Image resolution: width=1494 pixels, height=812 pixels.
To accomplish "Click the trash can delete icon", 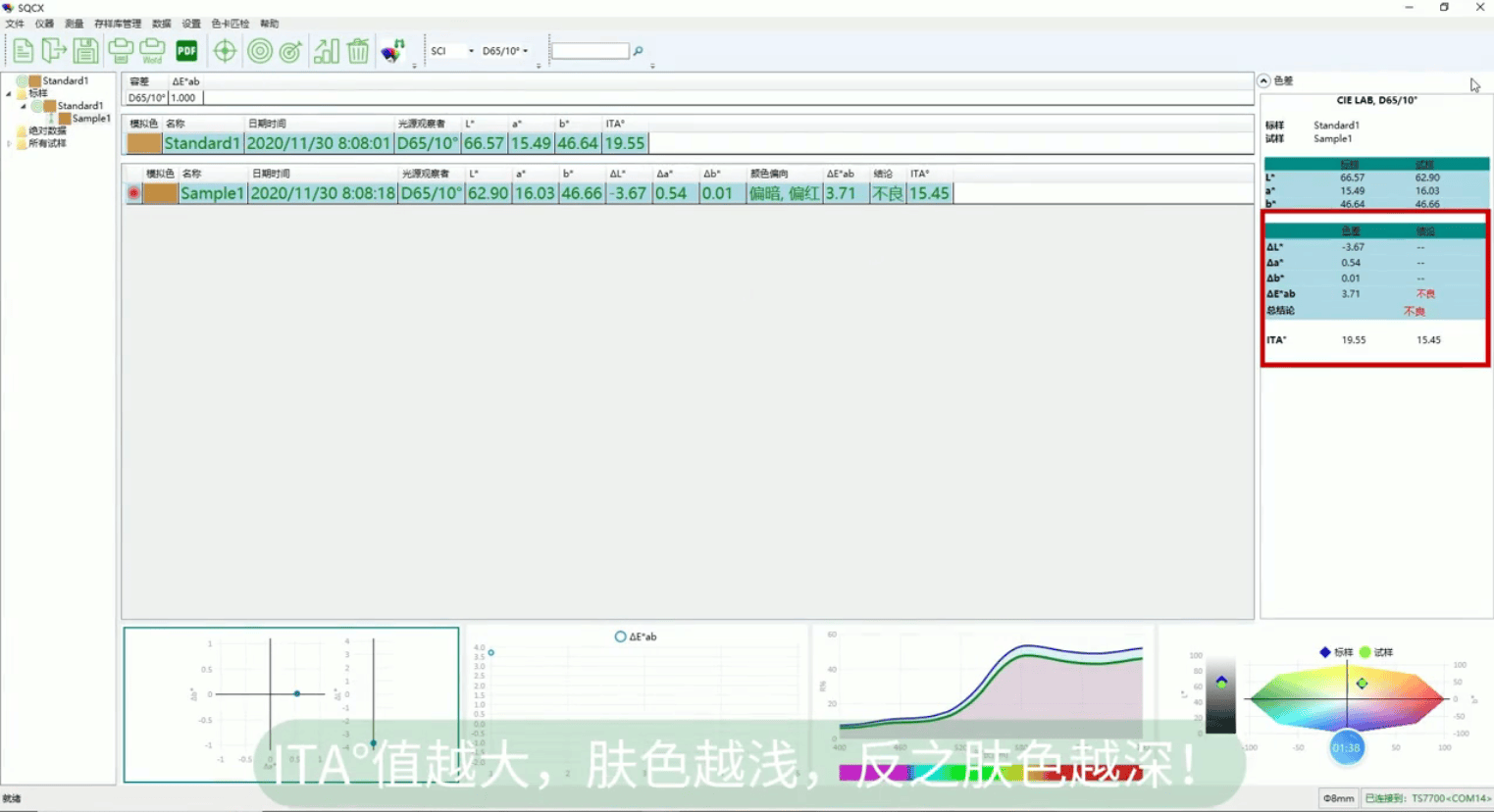I will tap(358, 51).
